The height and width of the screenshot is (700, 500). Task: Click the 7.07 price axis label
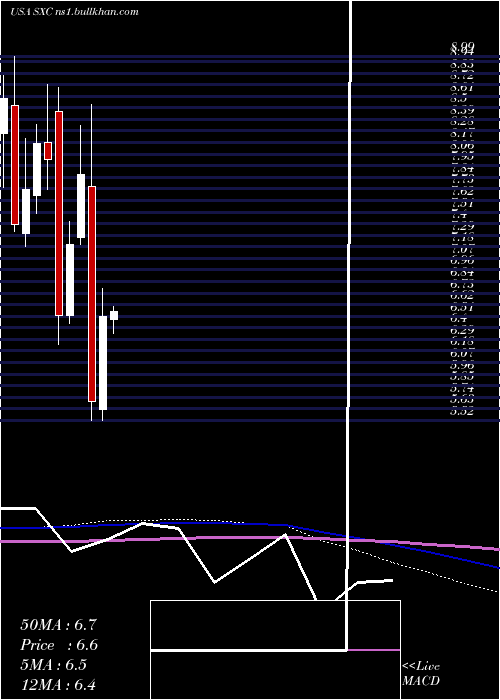tap(462, 250)
